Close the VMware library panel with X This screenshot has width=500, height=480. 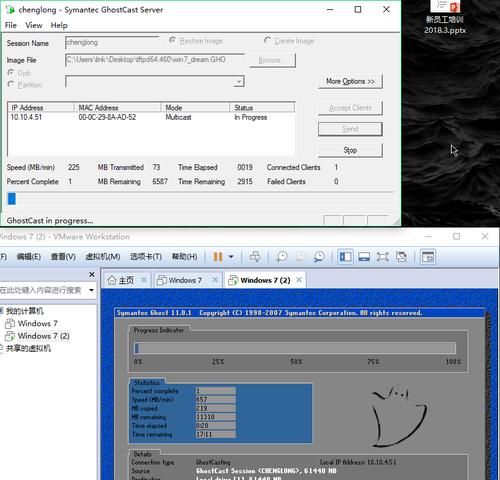click(92, 274)
